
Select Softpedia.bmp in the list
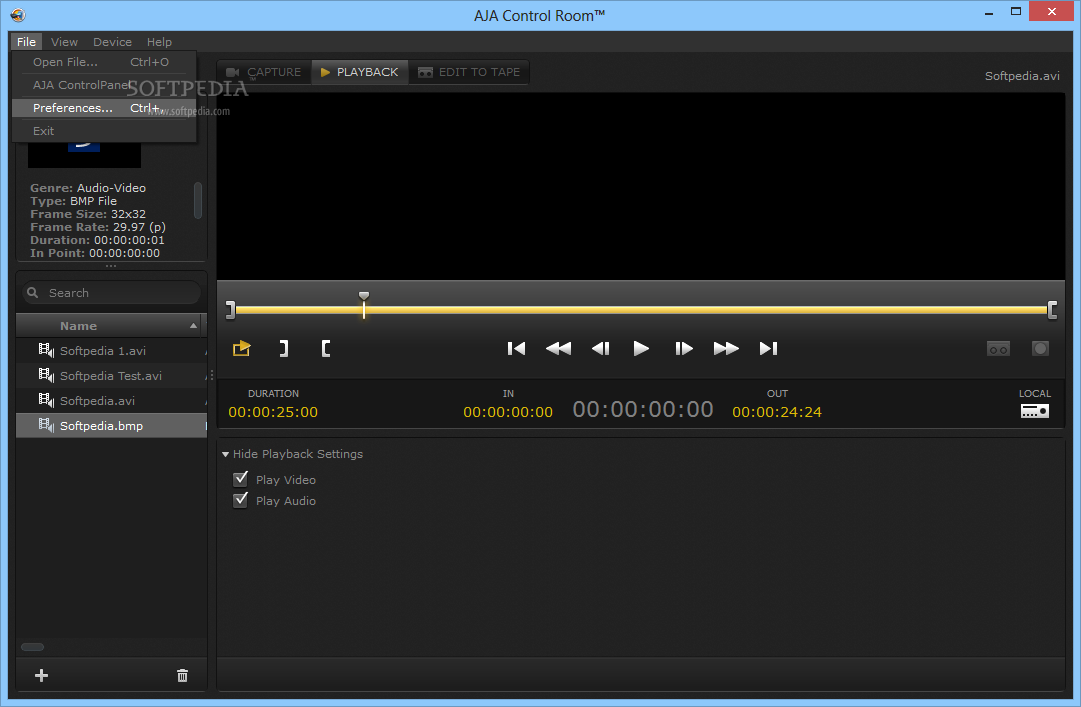point(111,426)
